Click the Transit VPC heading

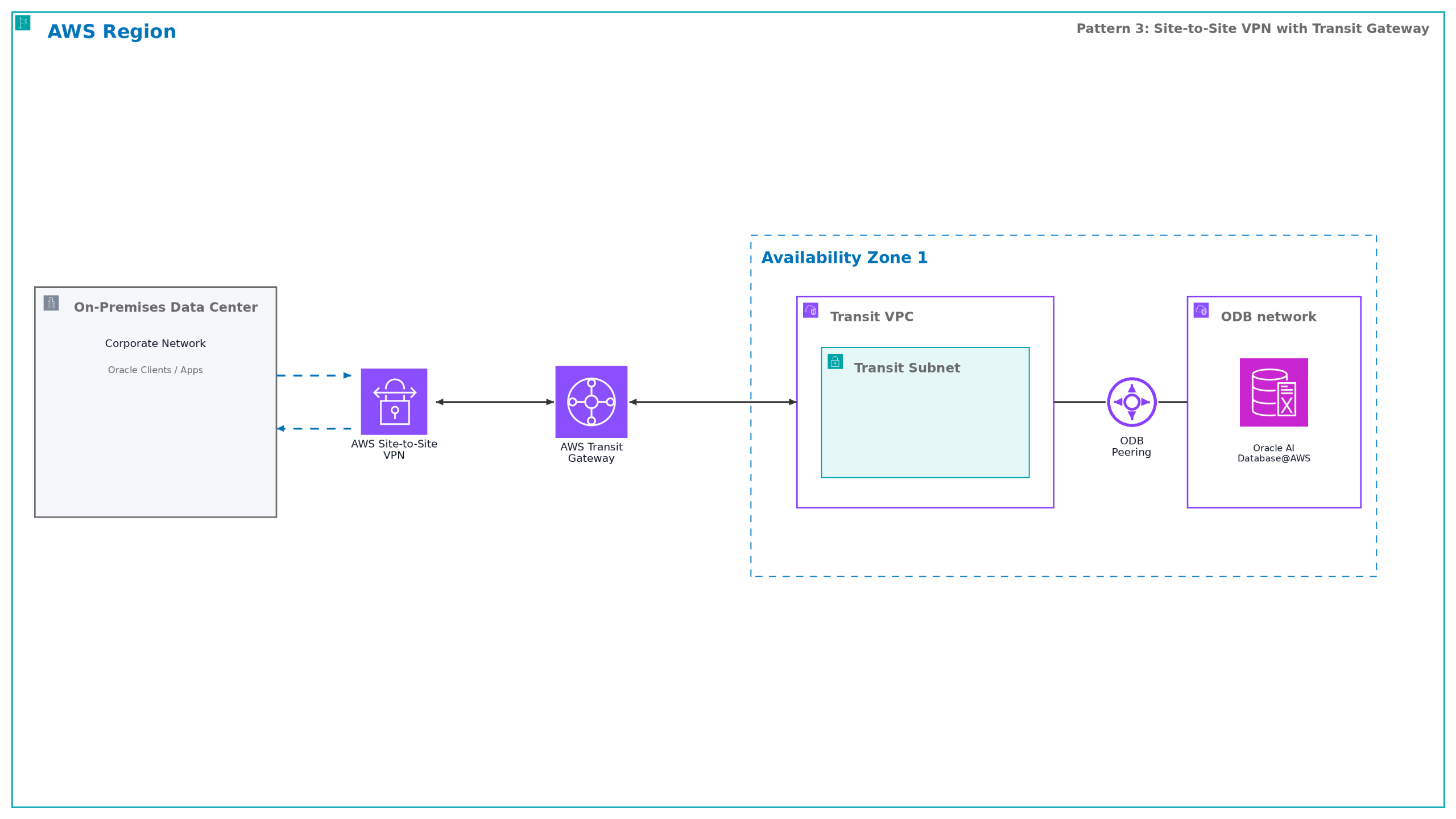[x=872, y=317]
